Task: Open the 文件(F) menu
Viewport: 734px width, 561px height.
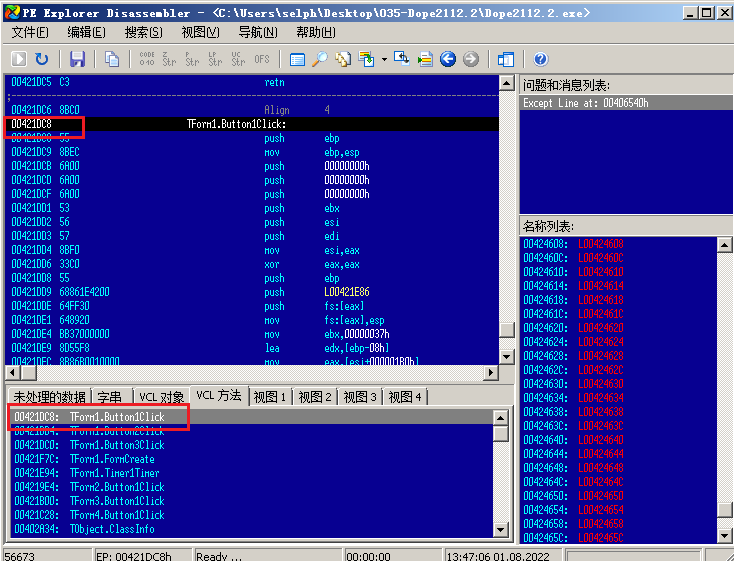Action: [x=30, y=32]
